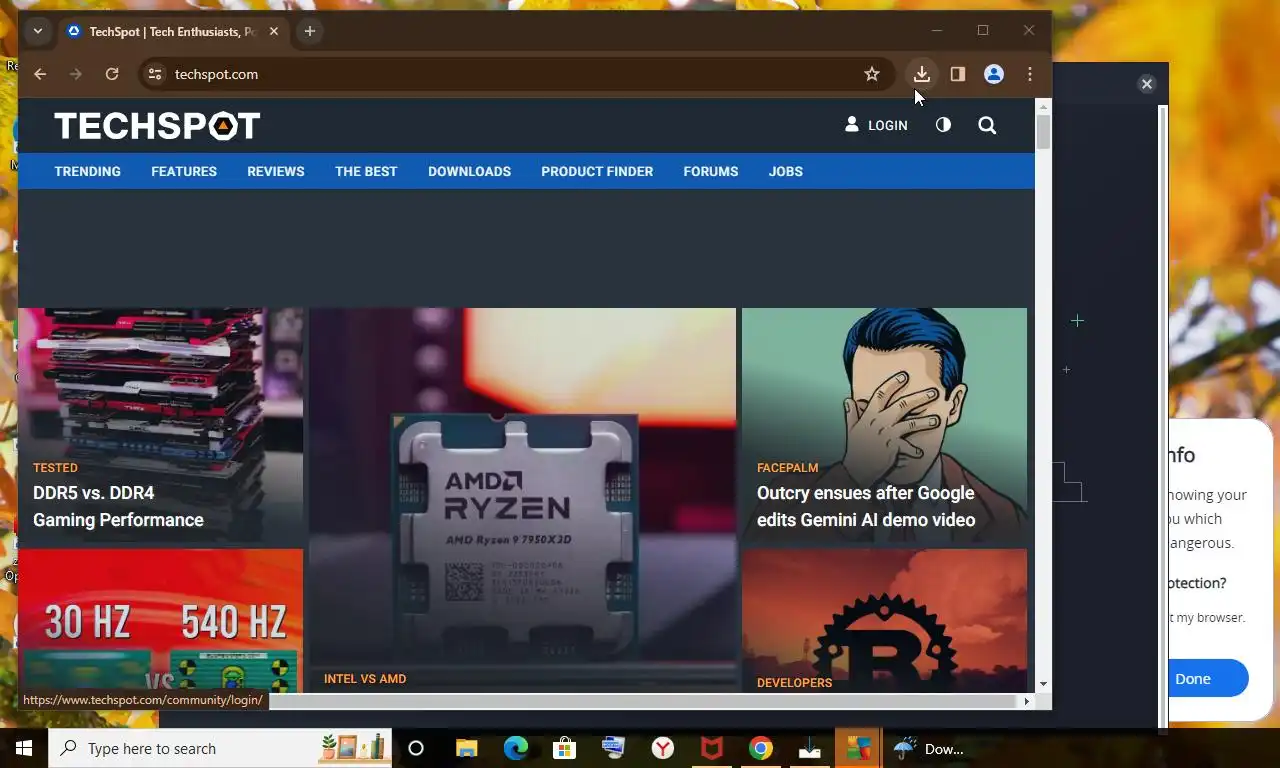Open the active orange-highlighted taskbar app
Image resolution: width=1280 pixels, height=768 pixels.
pyautogui.click(x=859, y=748)
